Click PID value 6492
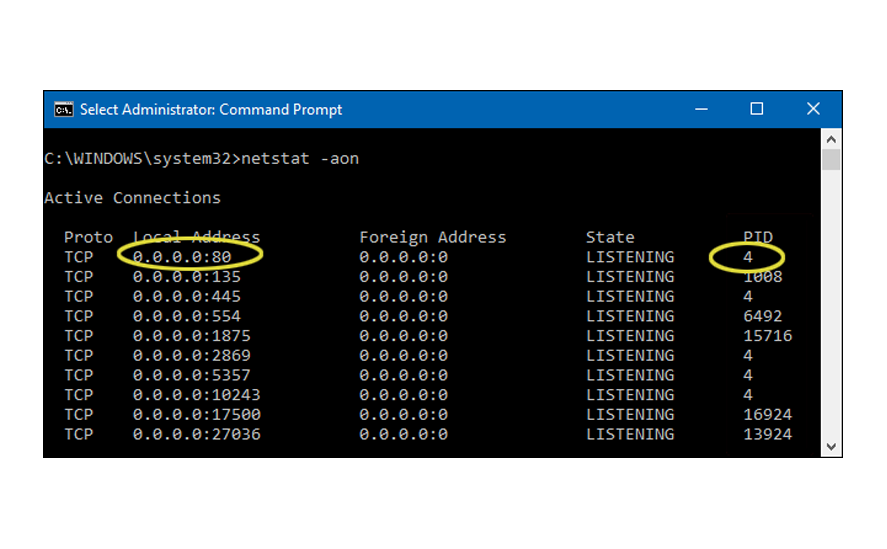The height and width of the screenshot is (549, 887). [x=763, y=316]
